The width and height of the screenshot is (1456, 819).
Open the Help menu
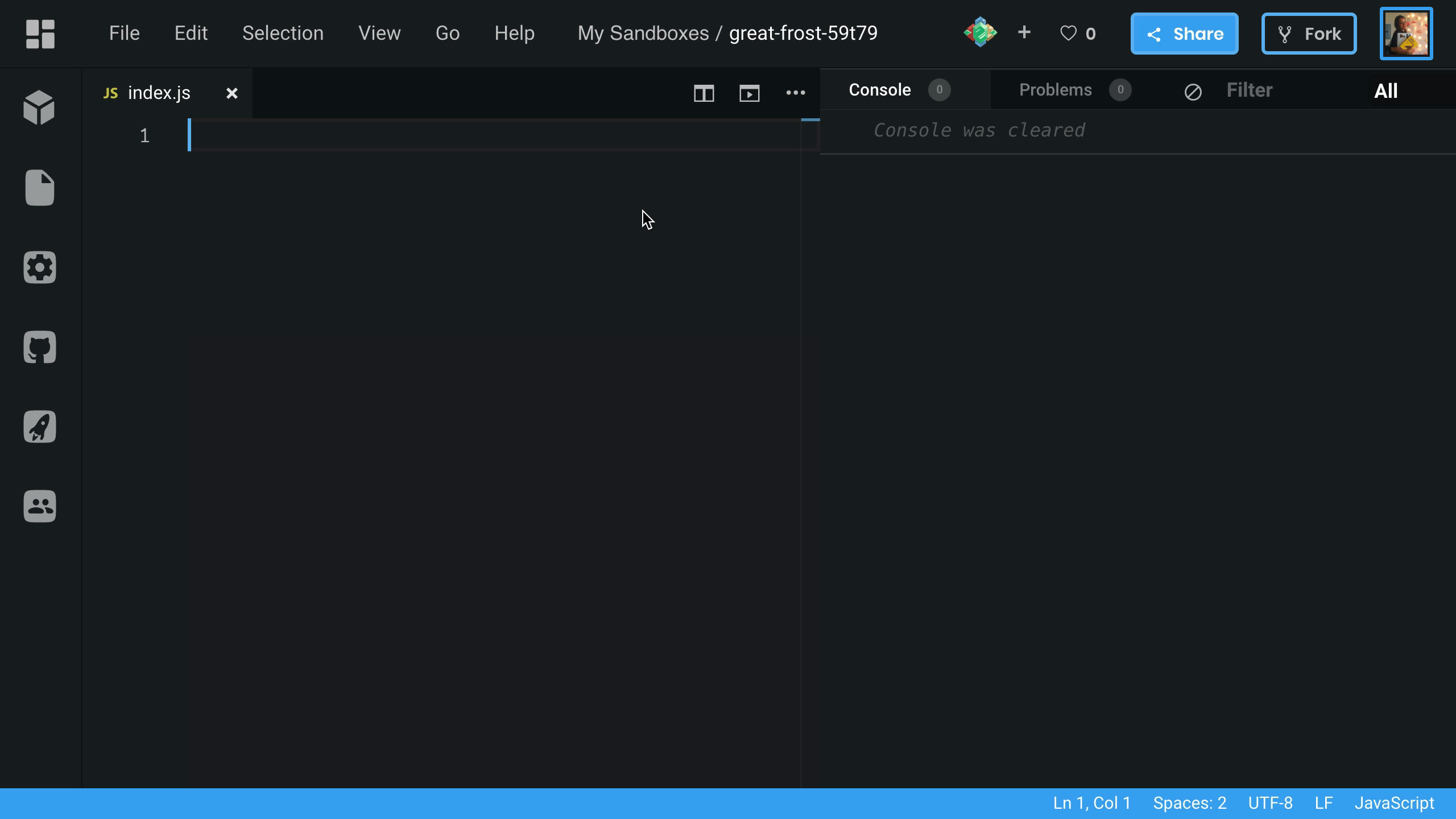coord(514,33)
